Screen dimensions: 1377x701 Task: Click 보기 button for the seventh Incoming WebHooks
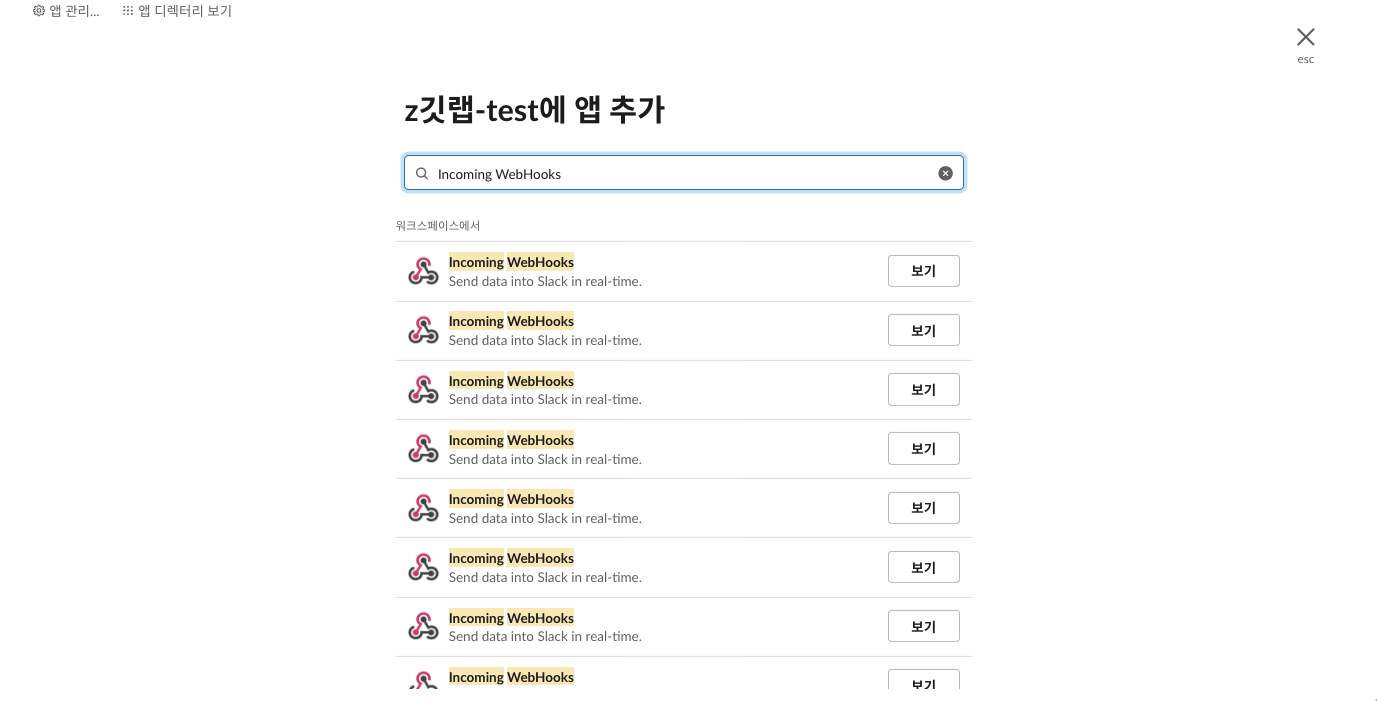pyautogui.click(x=923, y=626)
